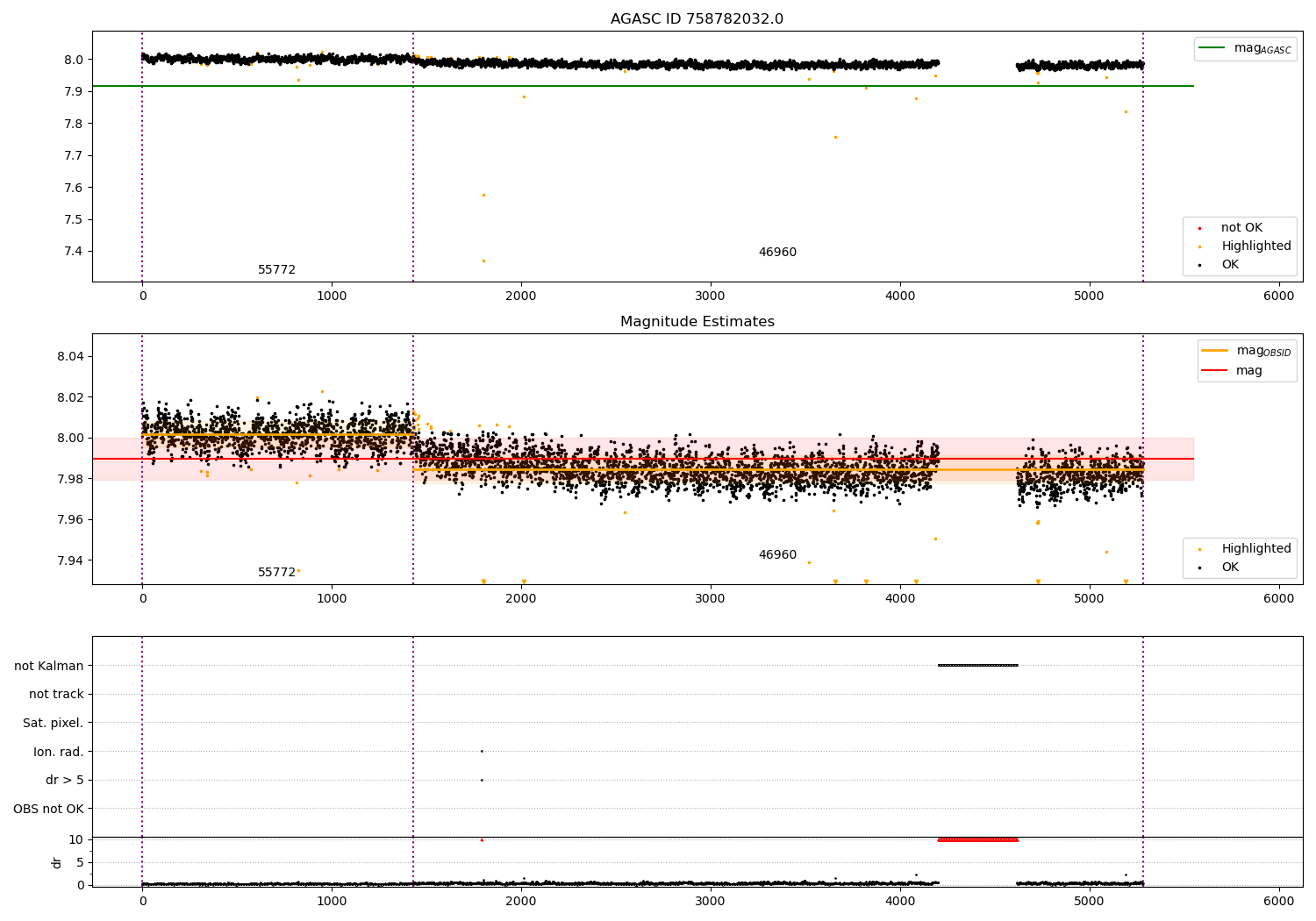1316x921 pixels.
Task: Click the 'dr' axis label in the bottom plot
Action: click(57, 862)
